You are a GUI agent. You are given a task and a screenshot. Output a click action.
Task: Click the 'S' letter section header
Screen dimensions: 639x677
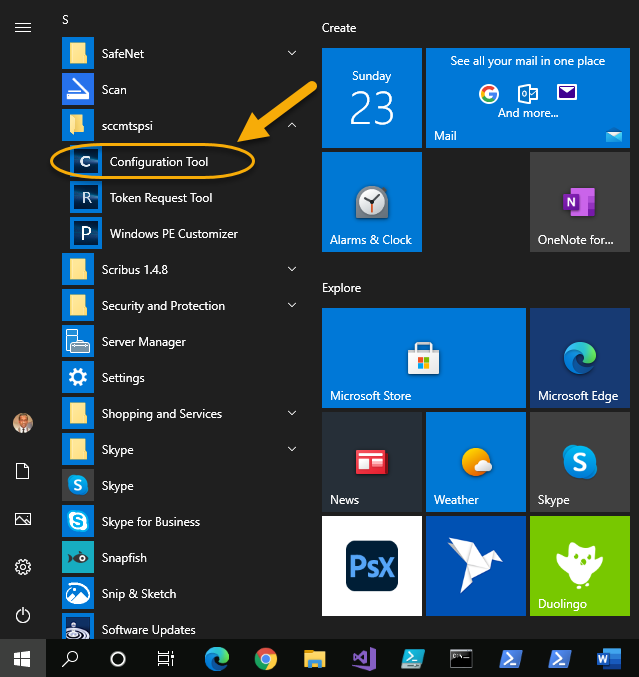tap(66, 20)
